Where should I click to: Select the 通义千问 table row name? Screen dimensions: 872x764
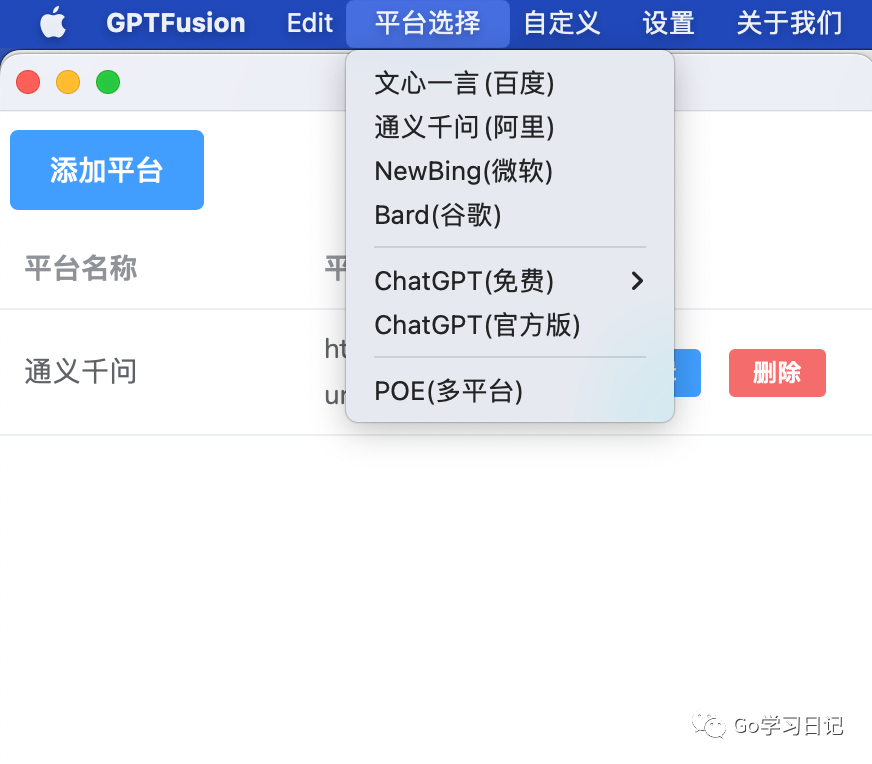81,371
